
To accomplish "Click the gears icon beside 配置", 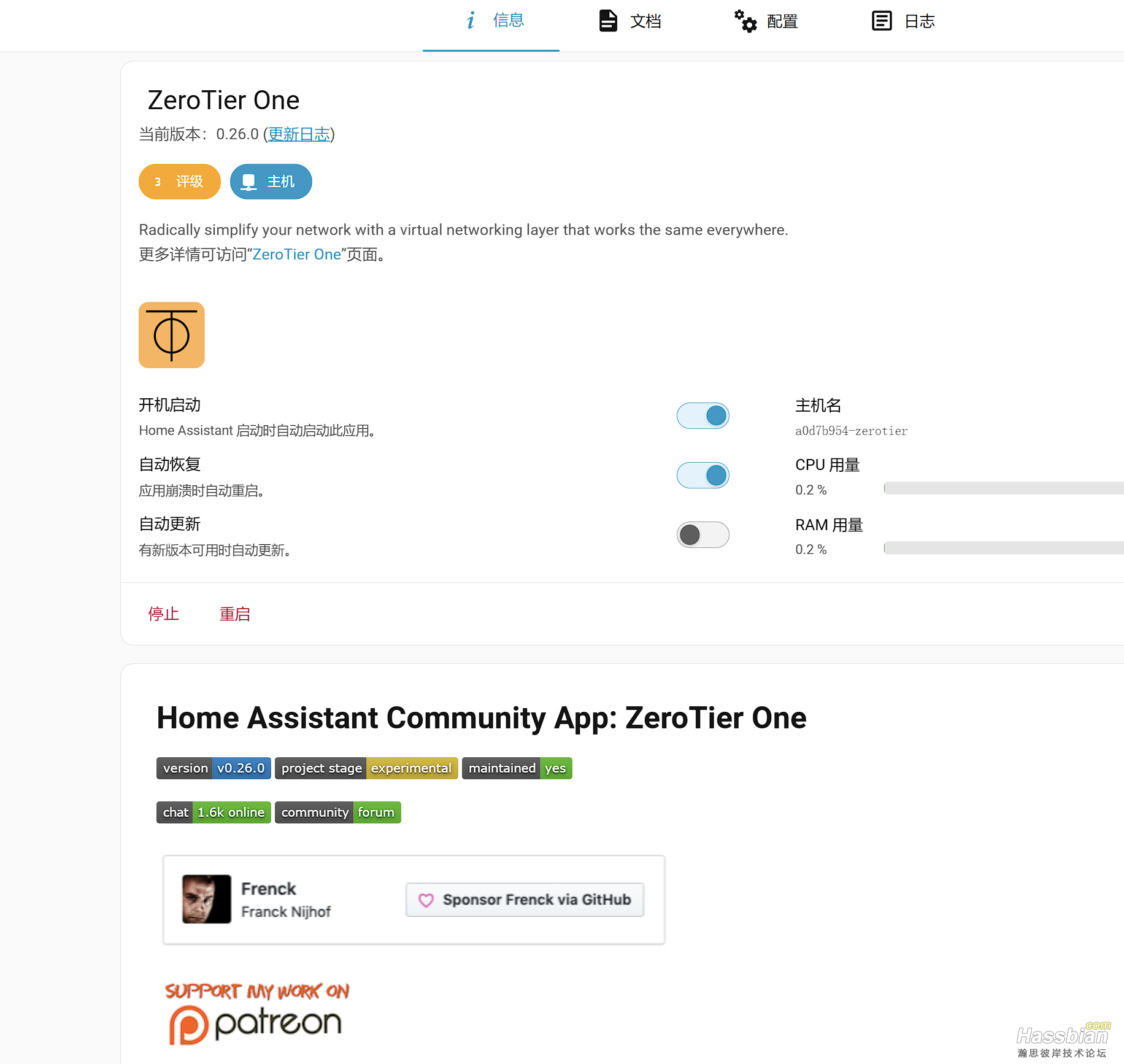I will click(745, 21).
